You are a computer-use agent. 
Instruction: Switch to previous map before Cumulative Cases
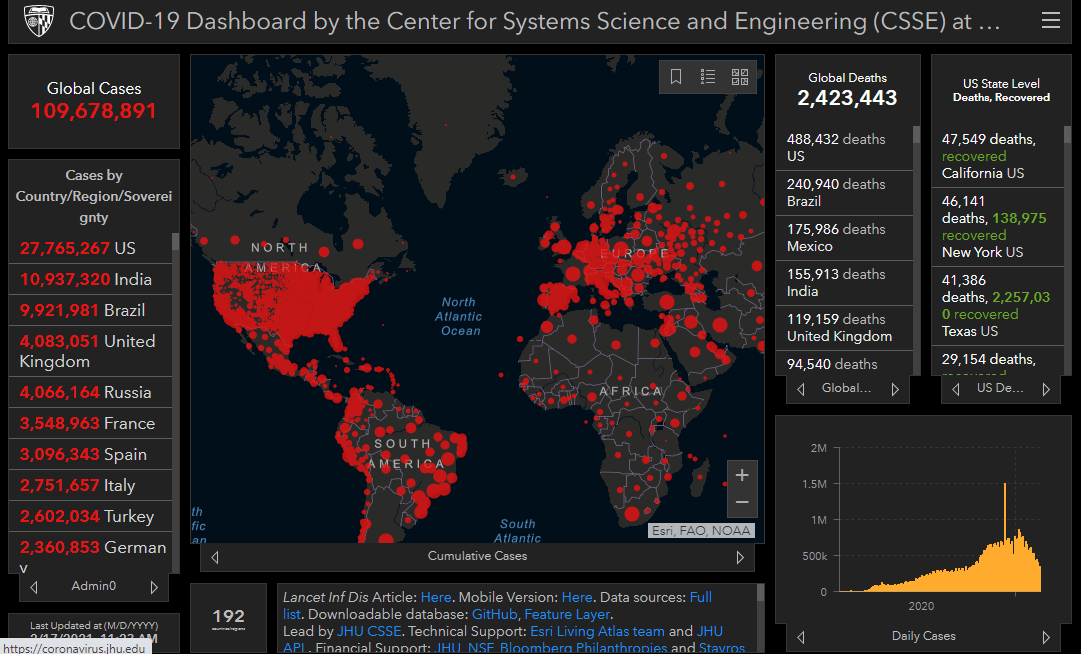[215, 557]
